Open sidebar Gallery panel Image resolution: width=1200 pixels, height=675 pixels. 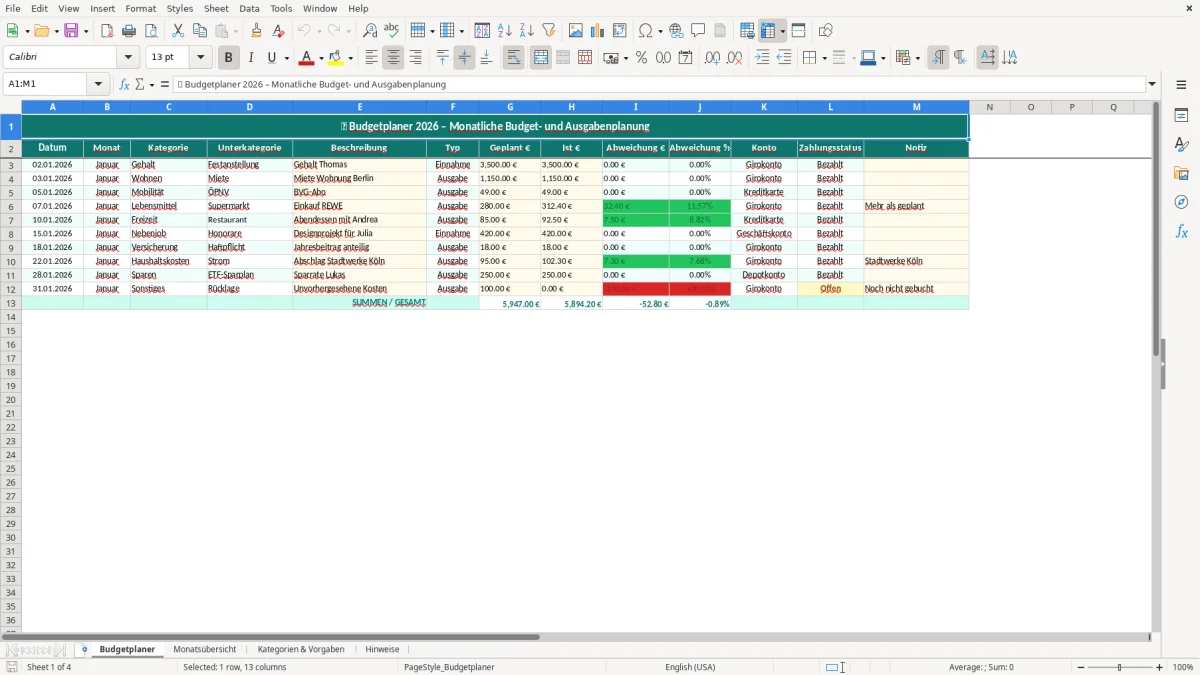pos(1181,174)
